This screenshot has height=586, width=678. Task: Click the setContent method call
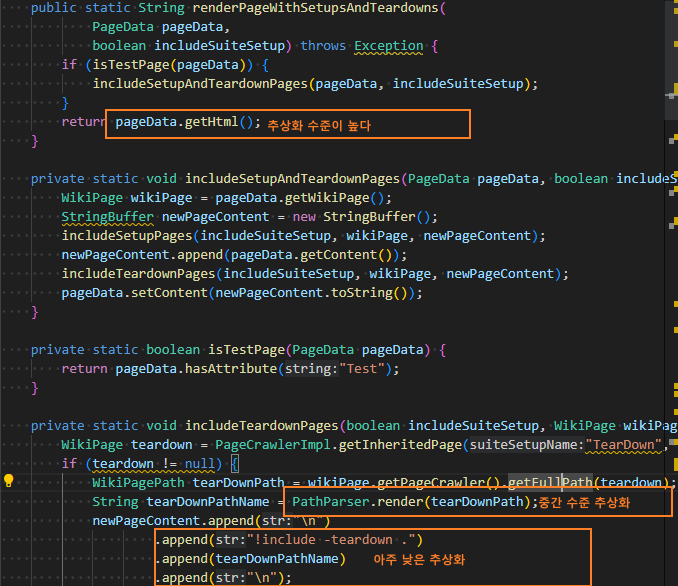click(169, 293)
